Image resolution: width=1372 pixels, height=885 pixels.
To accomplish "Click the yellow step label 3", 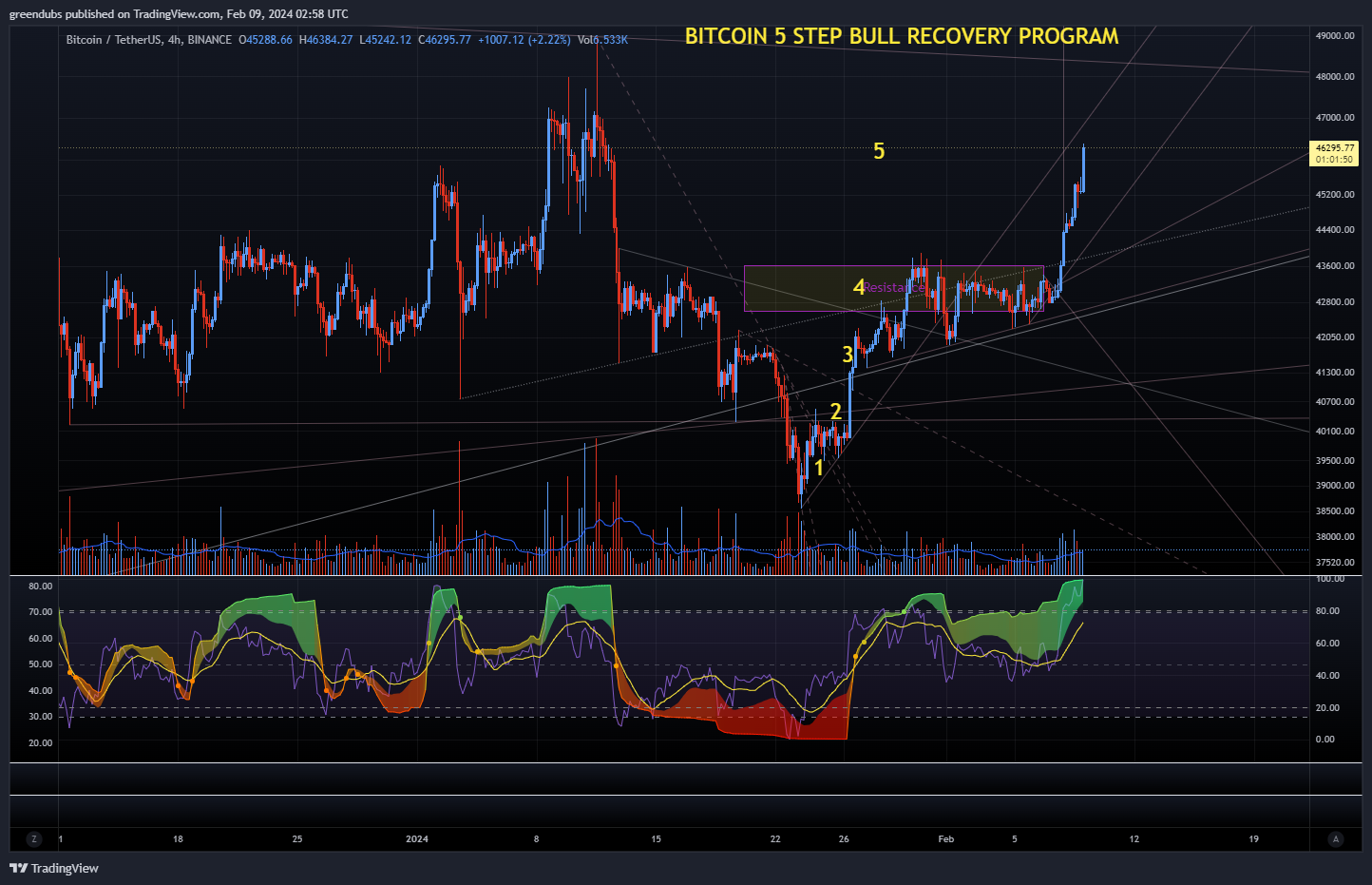I will (x=848, y=355).
